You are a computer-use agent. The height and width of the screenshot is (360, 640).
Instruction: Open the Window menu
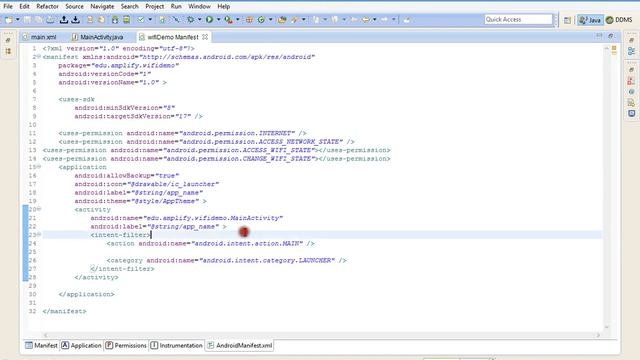click(x=199, y=7)
